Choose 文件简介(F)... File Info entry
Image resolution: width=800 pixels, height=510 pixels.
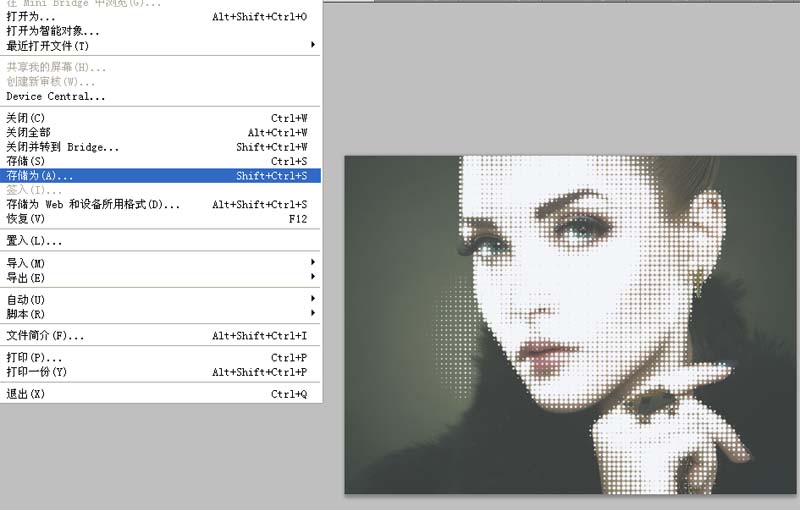(45, 336)
